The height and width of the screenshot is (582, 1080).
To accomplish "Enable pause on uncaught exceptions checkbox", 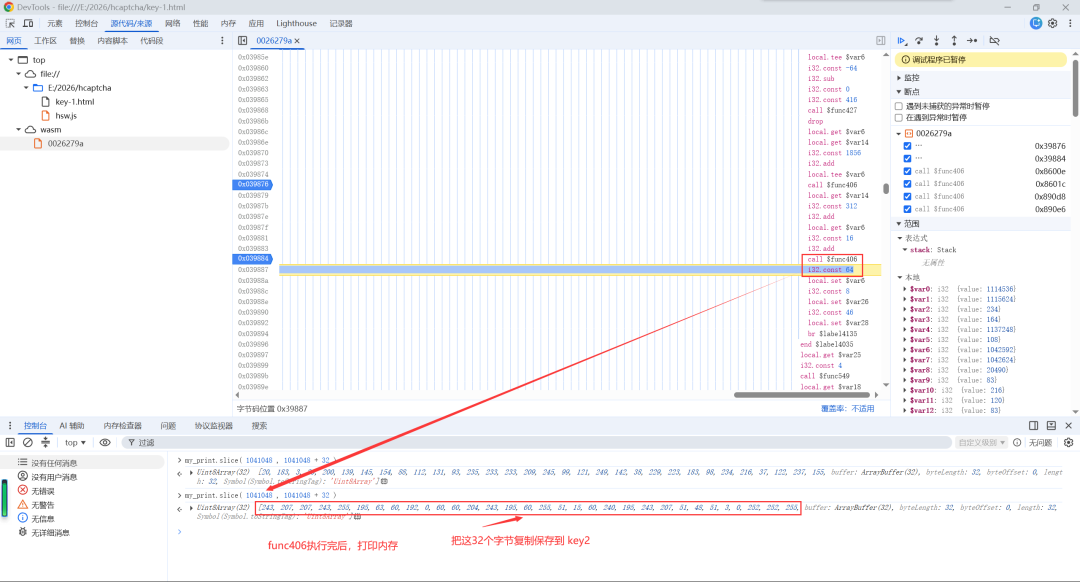I will (x=899, y=106).
